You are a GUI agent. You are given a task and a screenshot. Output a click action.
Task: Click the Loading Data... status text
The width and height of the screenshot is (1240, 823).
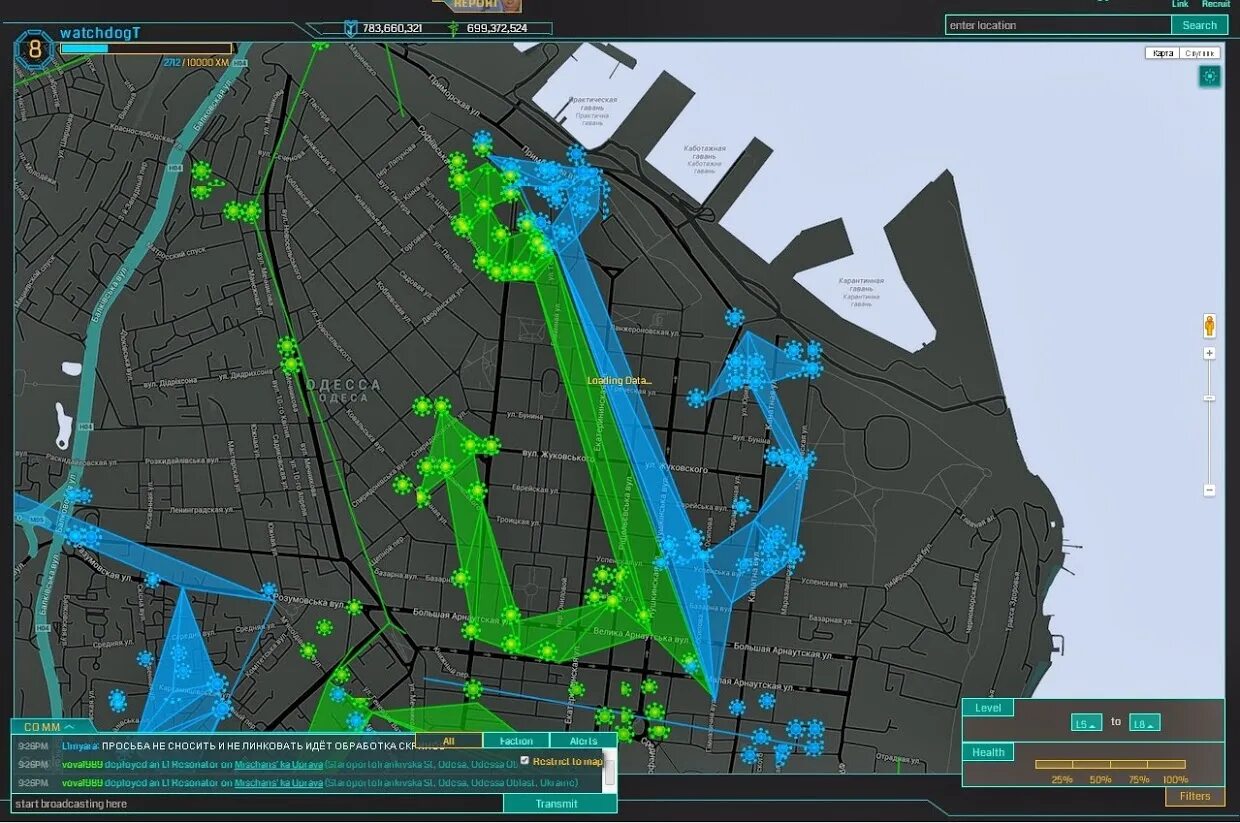[620, 381]
